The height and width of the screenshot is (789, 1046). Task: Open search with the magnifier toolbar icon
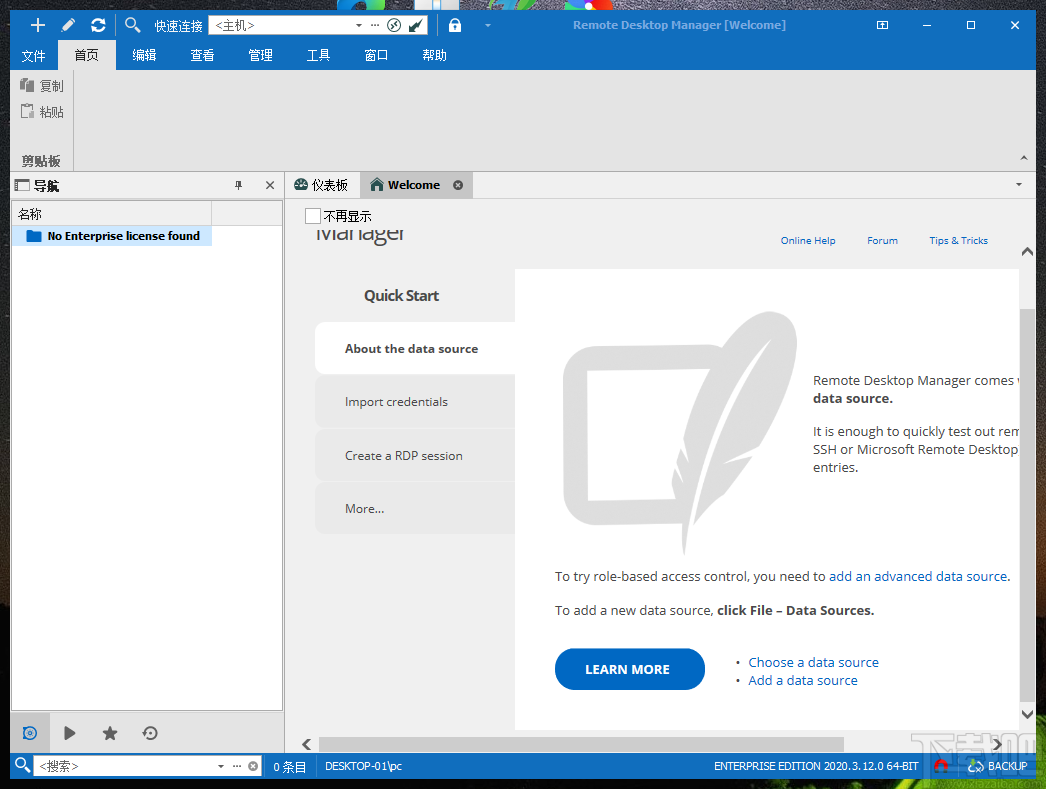coord(130,25)
